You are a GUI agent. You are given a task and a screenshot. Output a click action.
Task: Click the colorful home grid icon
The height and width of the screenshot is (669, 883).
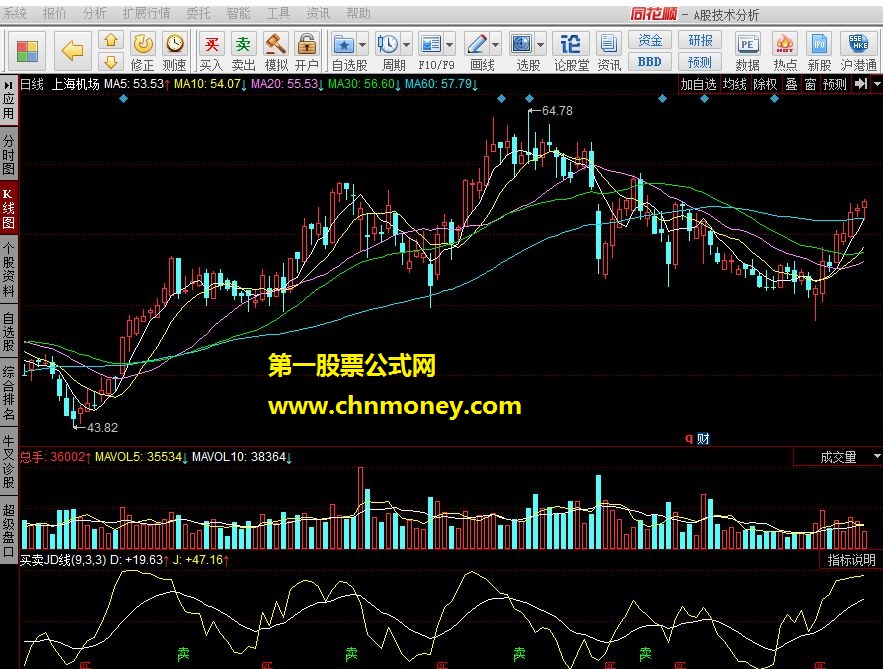click(x=27, y=51)
